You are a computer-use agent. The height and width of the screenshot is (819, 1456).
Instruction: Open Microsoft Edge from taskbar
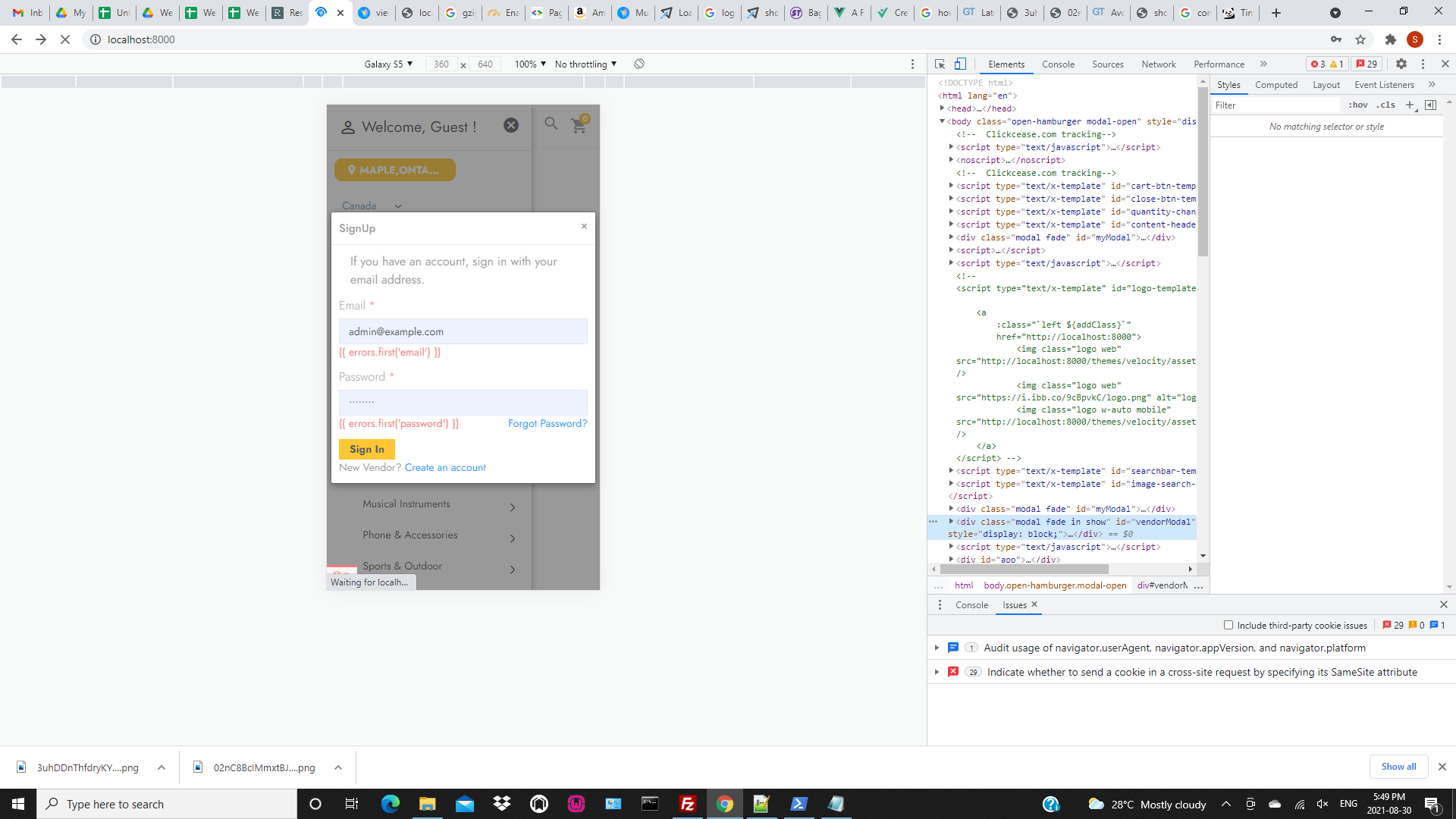(x=390, y=804)
